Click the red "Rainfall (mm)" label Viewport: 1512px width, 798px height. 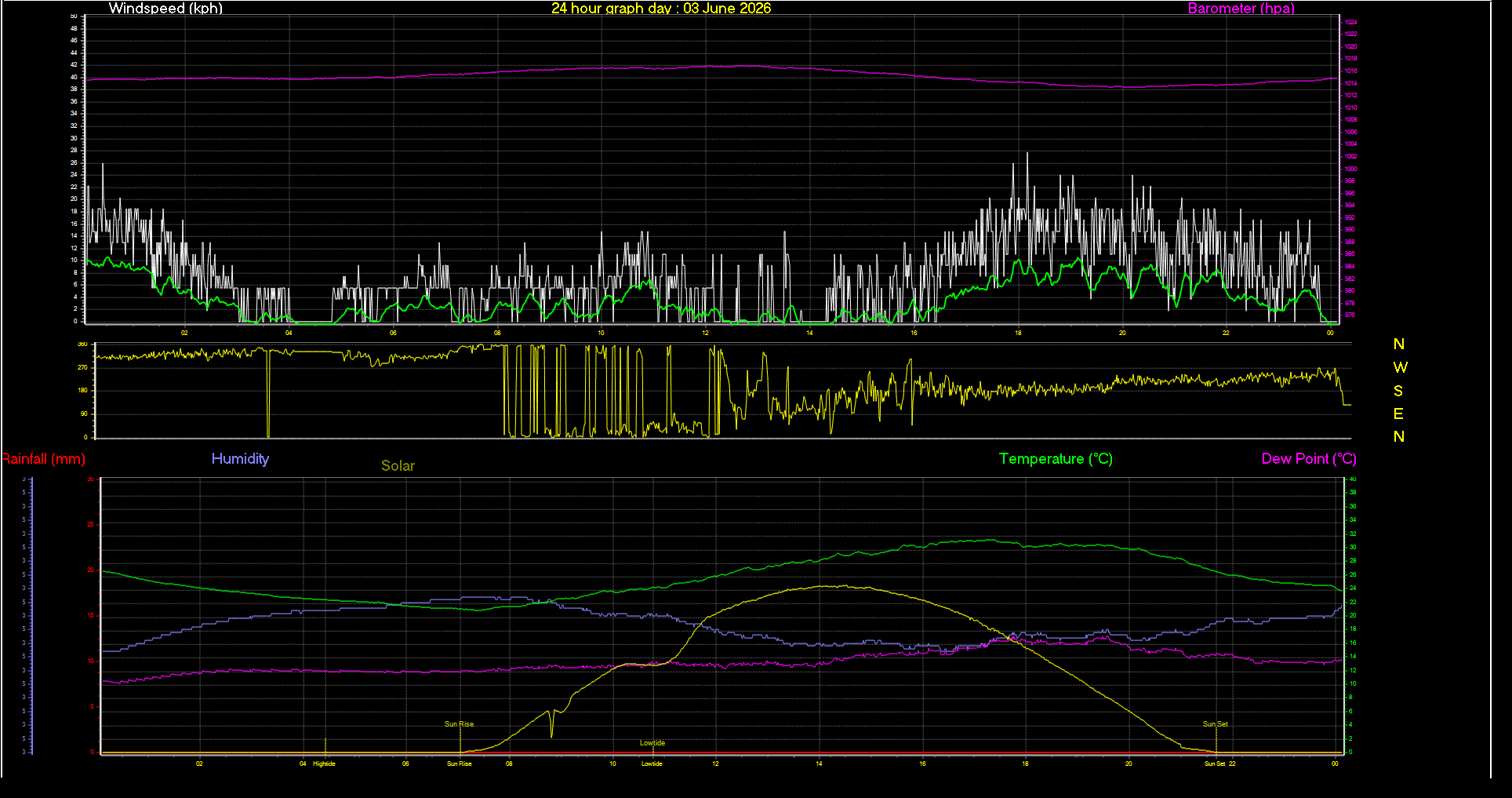point(43,459)
